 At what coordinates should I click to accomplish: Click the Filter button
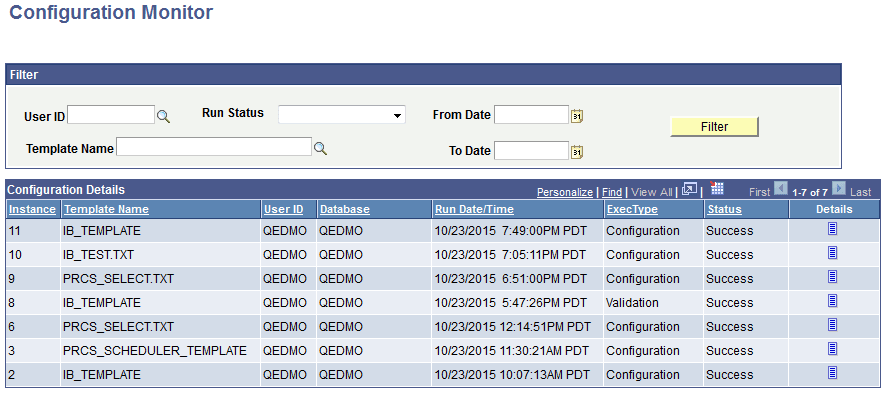(x=714, y=126)
